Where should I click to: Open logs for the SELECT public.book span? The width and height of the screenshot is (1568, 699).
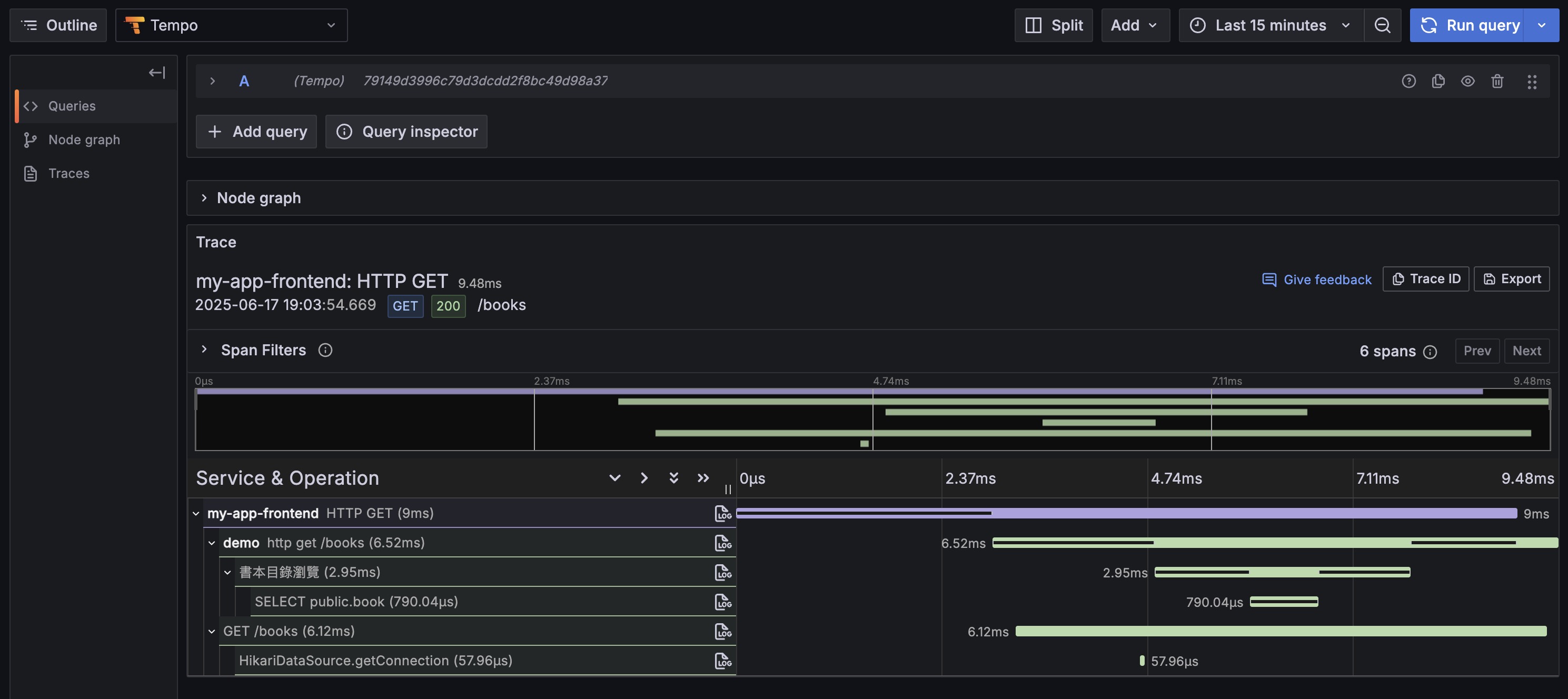pyautogui.click(x=722, y=602)
